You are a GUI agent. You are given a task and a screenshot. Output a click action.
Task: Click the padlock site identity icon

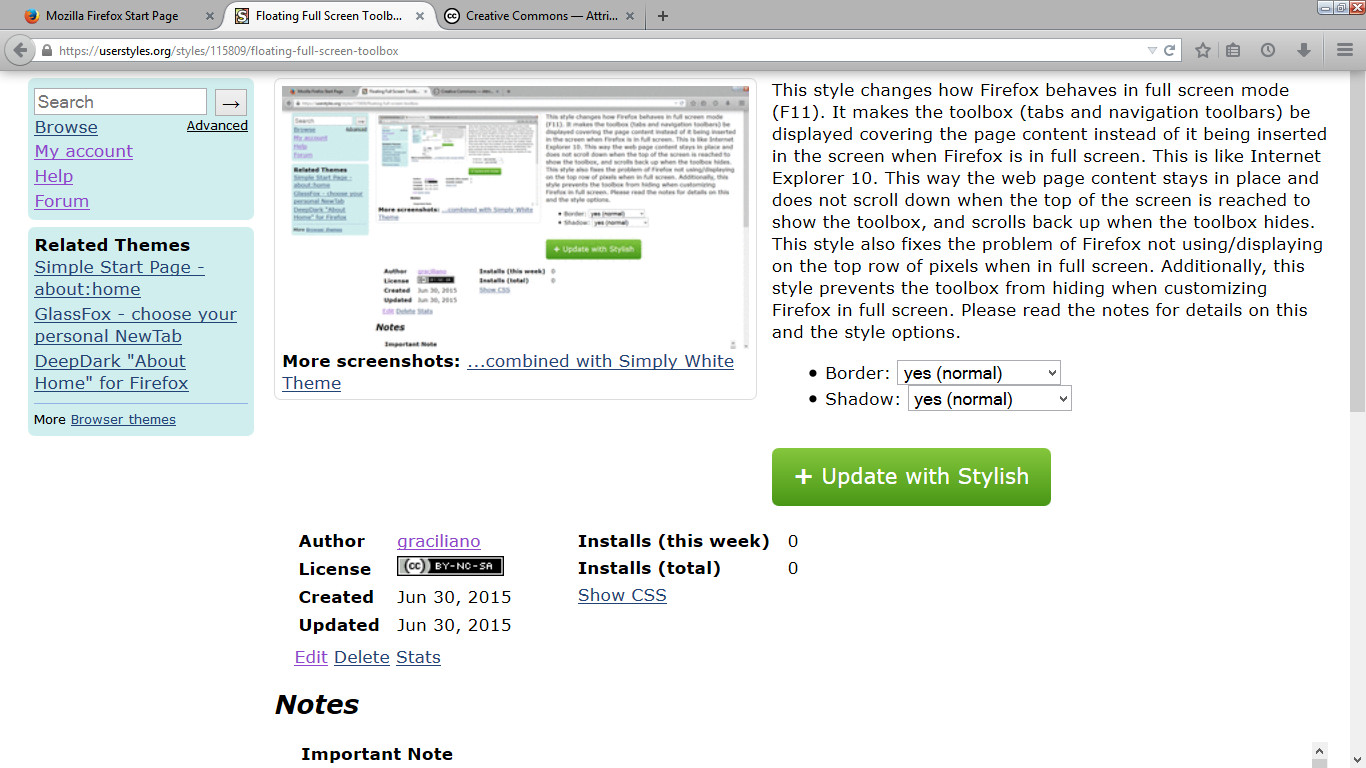[x=46, y=51]
